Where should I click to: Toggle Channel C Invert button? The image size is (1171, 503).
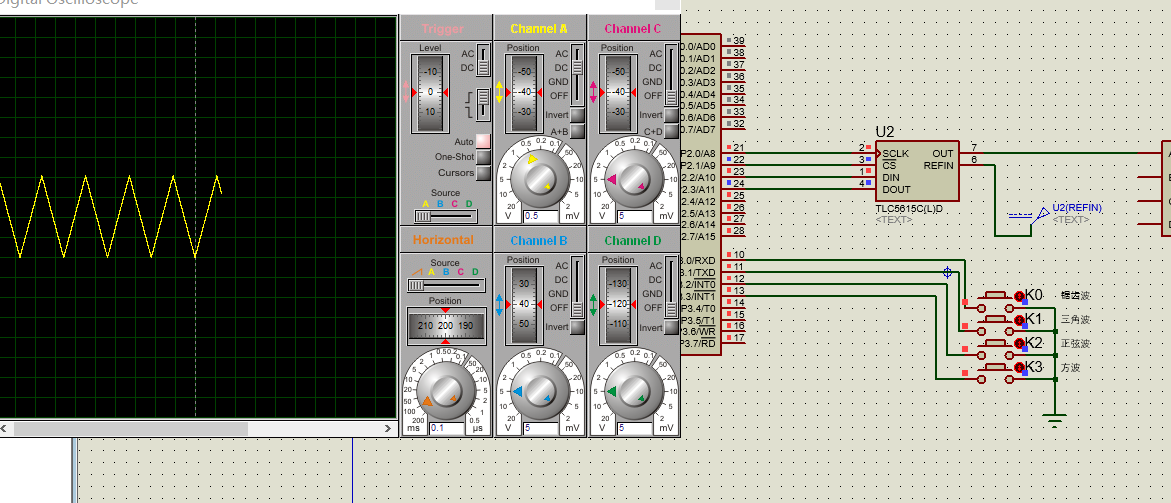pyautogui.click(x=671, y=115)
